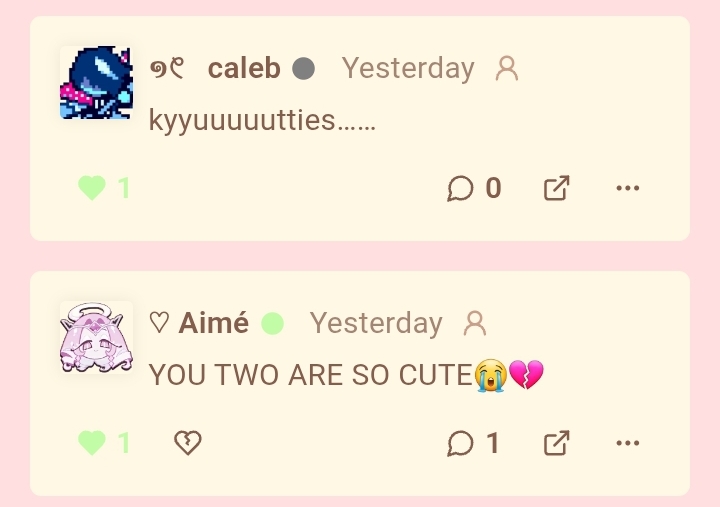The height and width of the screenshot is (507, 720).
Task: Click Aimé's green online status dot
Action: pos(272,323)
